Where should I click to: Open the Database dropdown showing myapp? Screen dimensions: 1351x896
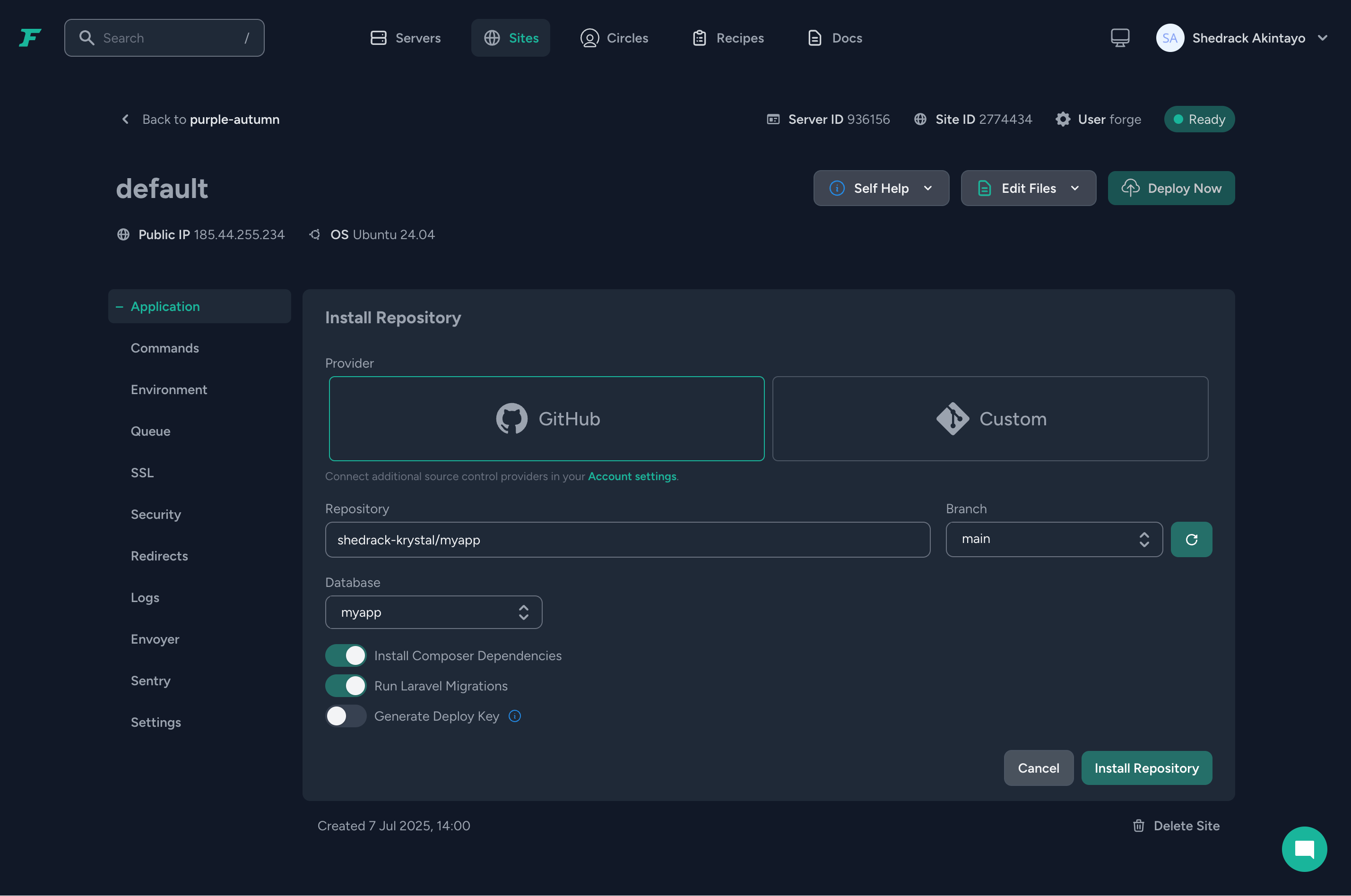[433, 612]
